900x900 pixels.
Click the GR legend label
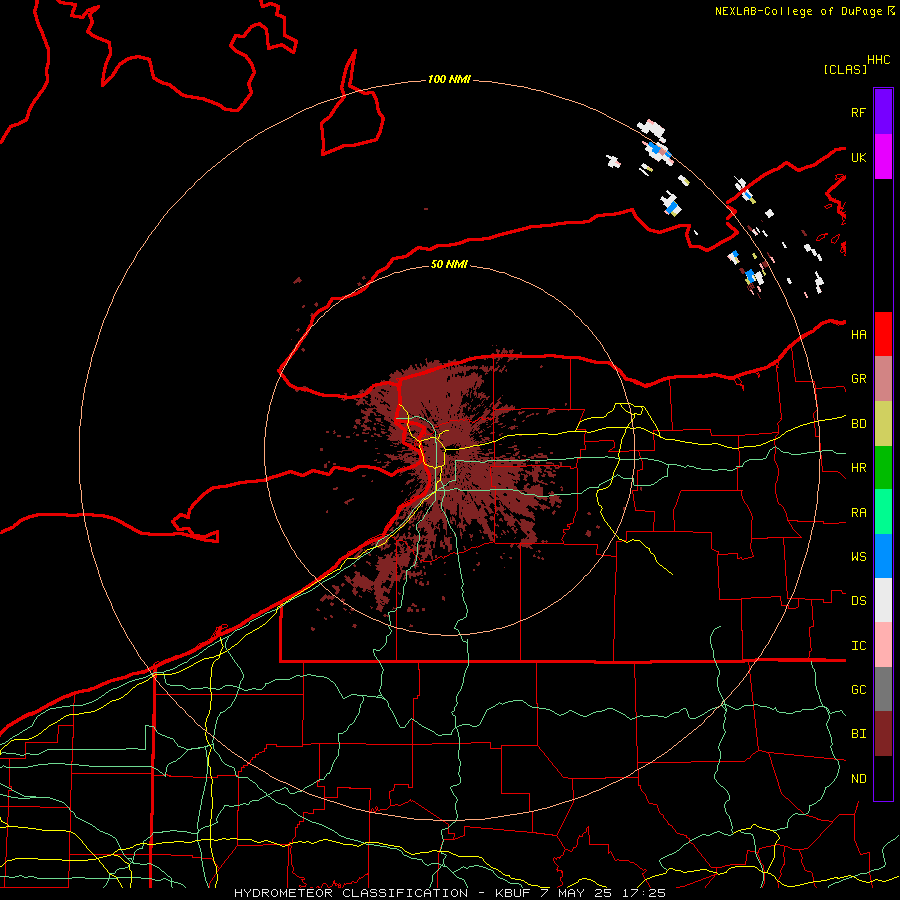[859, 379]
